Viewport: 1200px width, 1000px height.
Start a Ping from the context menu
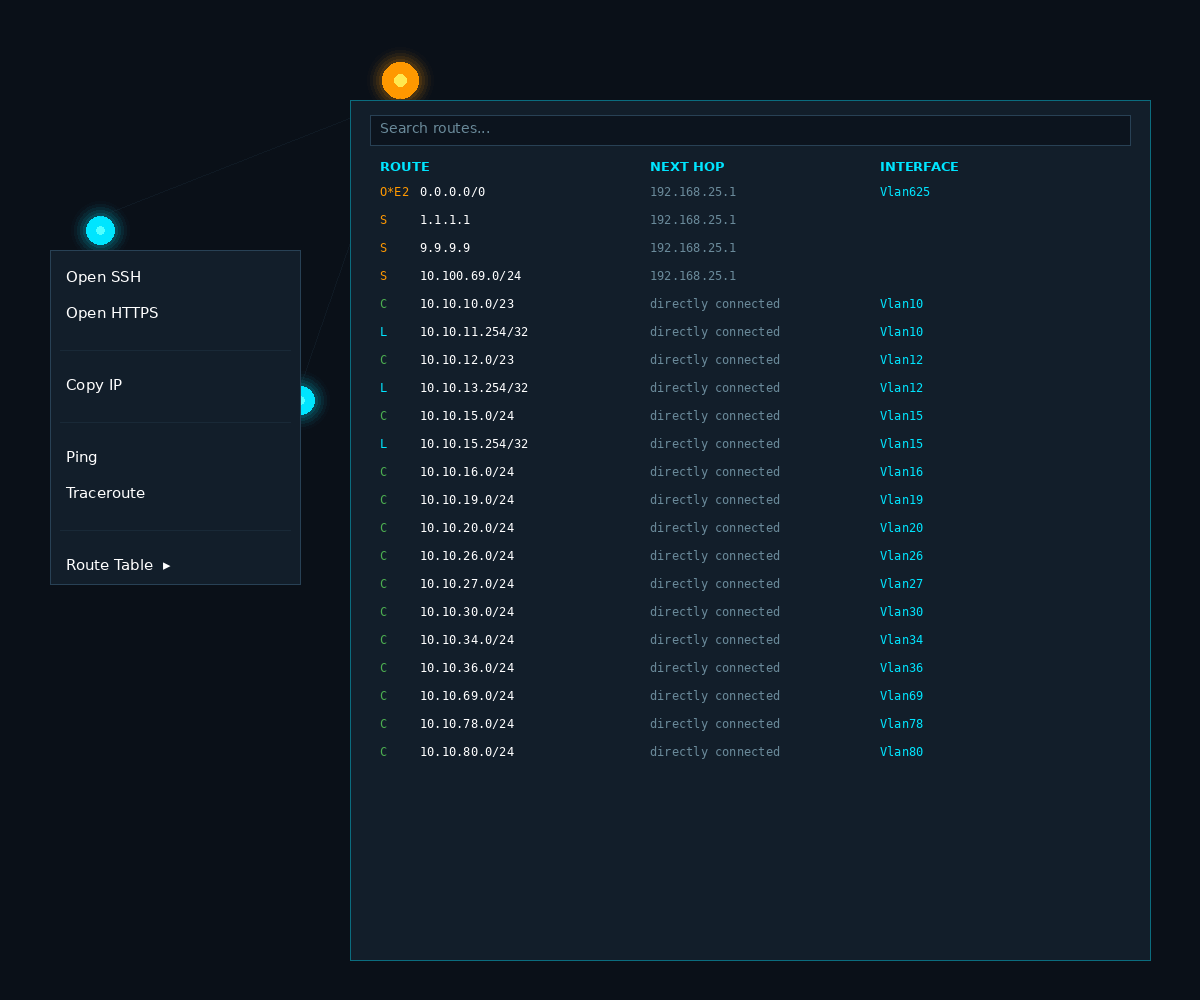[x=81, y=457]
